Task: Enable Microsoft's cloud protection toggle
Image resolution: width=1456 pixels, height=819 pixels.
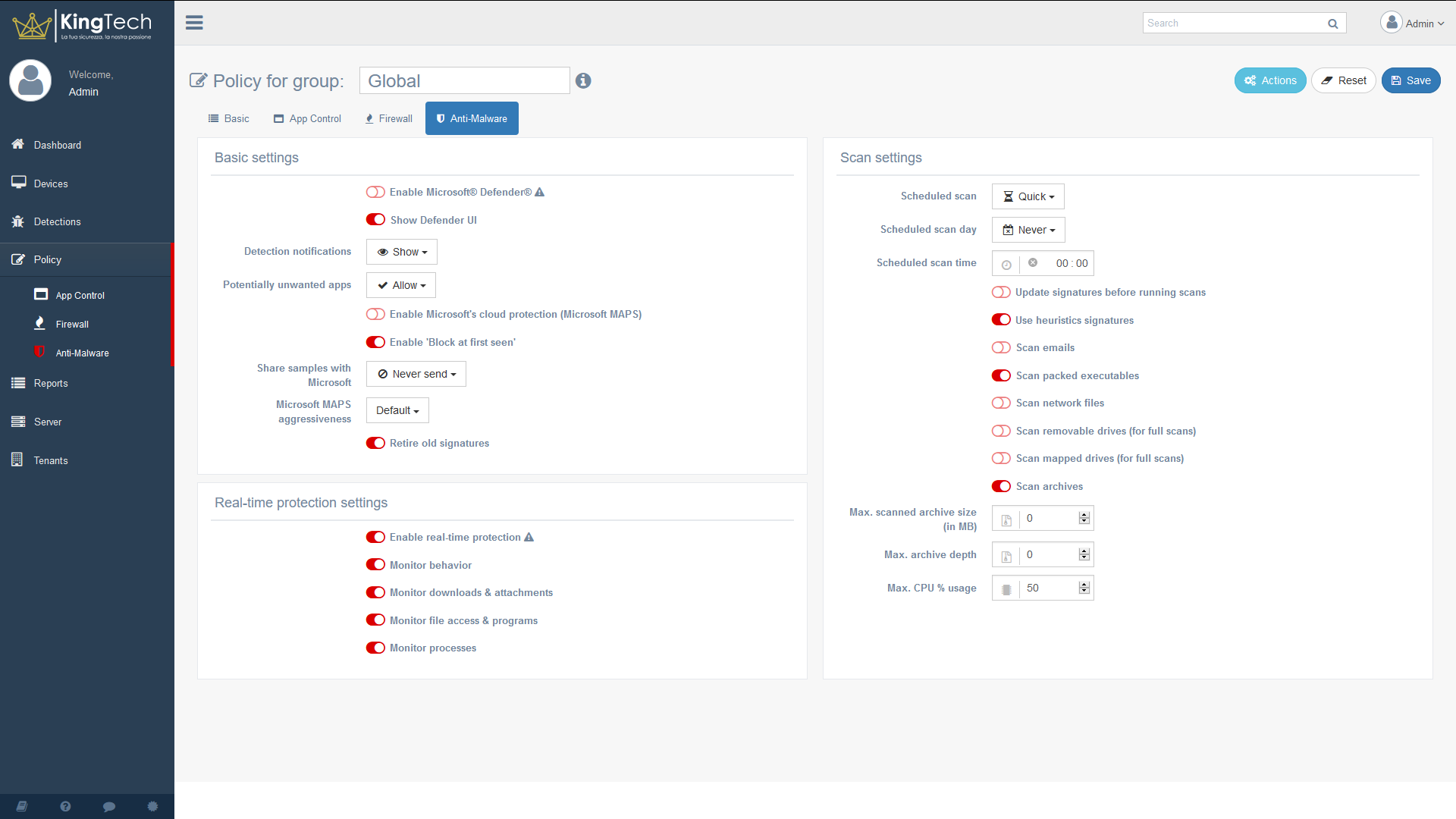Action: coord(375,314)
